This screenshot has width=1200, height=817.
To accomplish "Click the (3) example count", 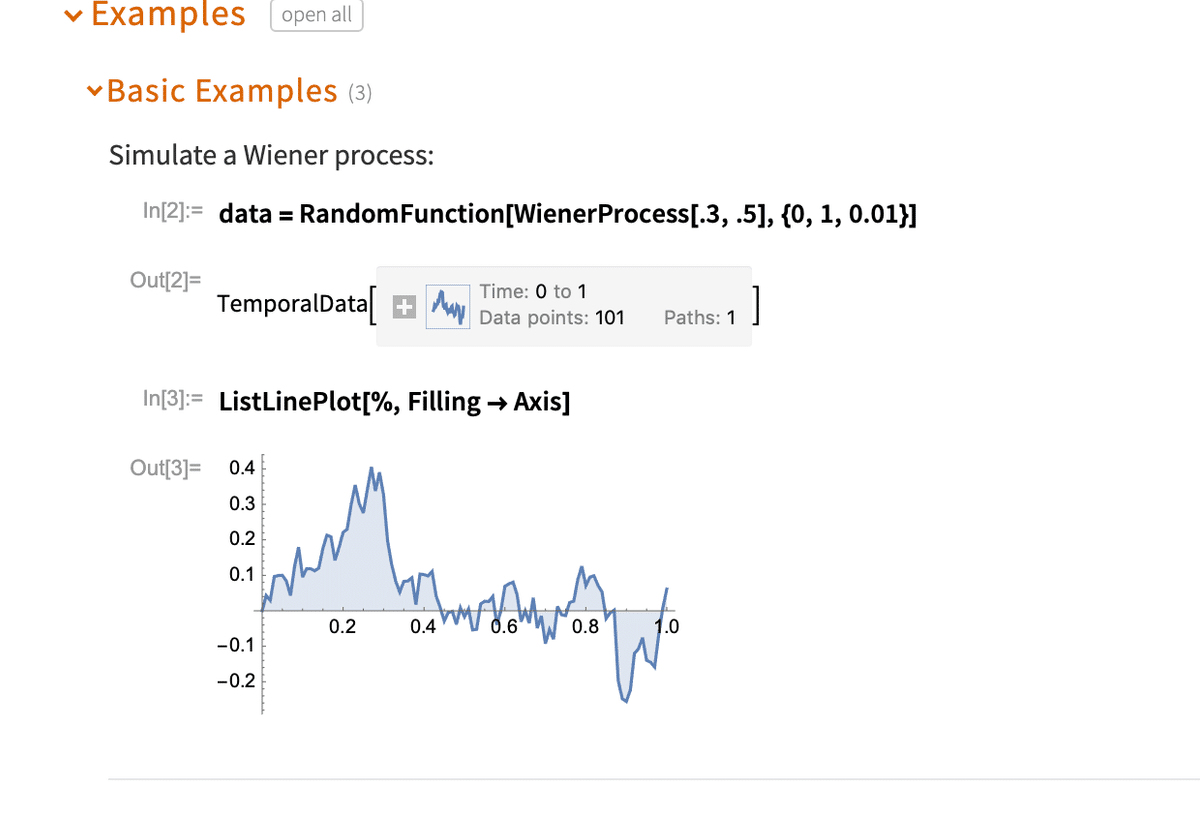I will tap(360, 94).
